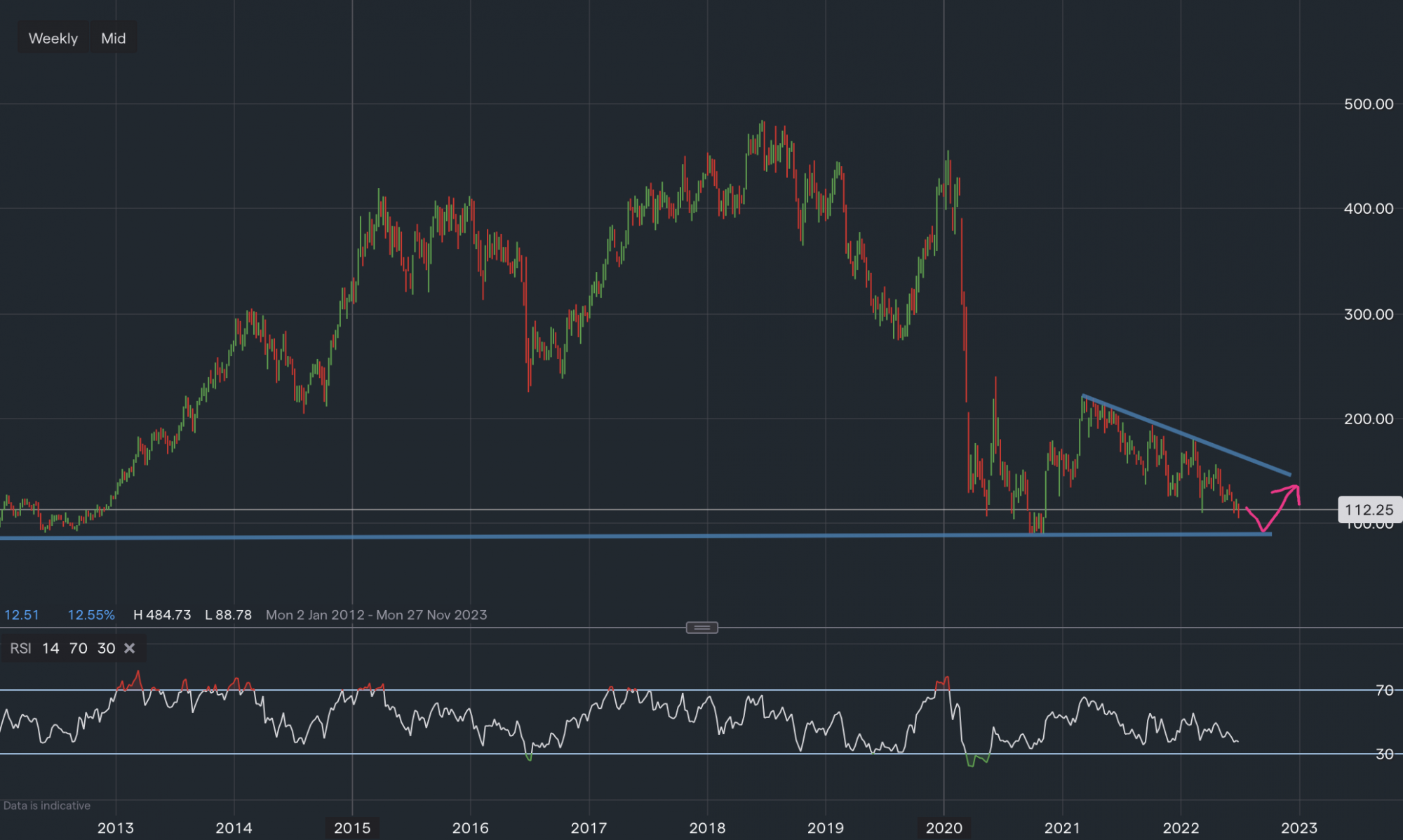Click the 2023 year label on timeline

[1298, 828]
